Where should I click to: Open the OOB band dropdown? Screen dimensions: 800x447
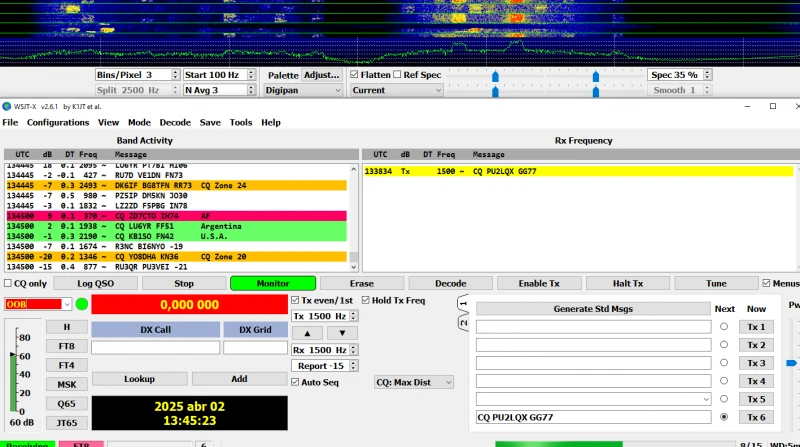(38, 305)
